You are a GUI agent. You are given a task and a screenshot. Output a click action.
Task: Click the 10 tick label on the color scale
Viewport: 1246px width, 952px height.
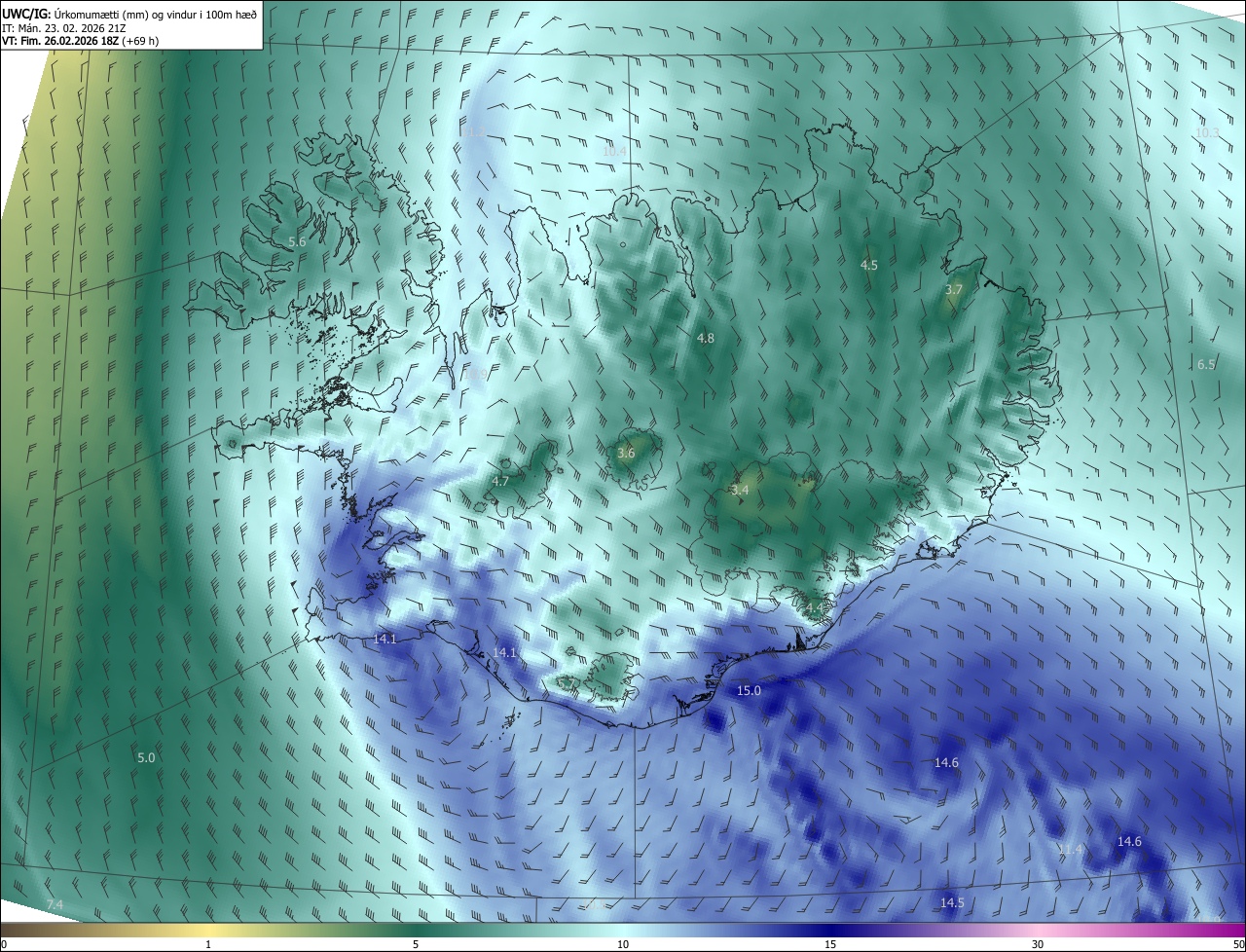[x=623, y=944]
